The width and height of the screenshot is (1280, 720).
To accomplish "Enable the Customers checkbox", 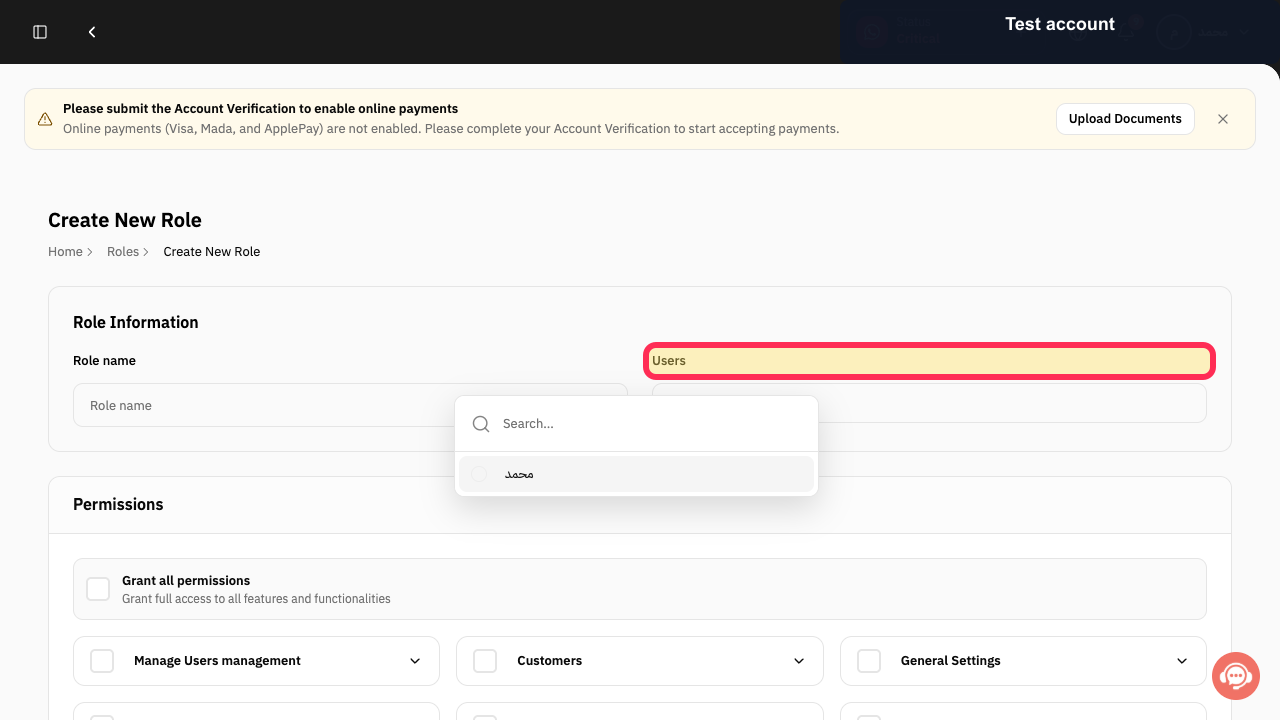I will tap(485, 661).
